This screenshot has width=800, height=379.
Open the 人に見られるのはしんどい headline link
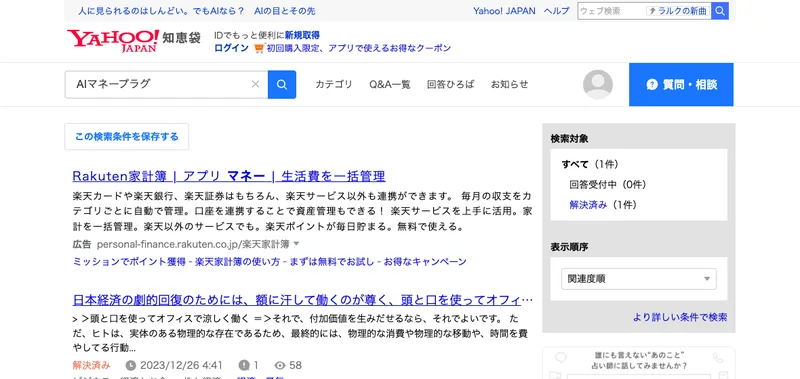196,11
